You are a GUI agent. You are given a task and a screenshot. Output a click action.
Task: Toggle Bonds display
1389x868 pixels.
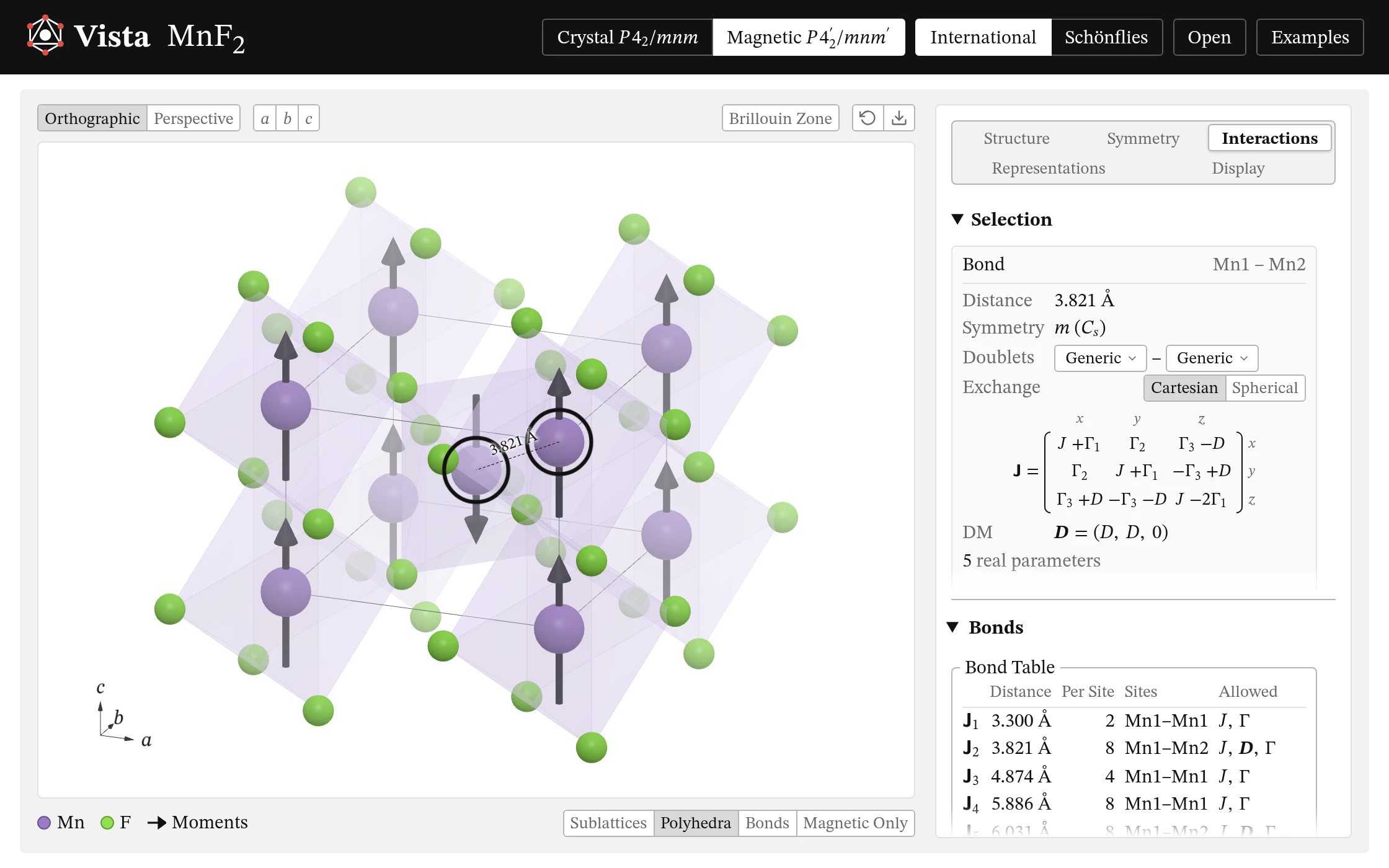pyautogui.click(x=767, y=823)
